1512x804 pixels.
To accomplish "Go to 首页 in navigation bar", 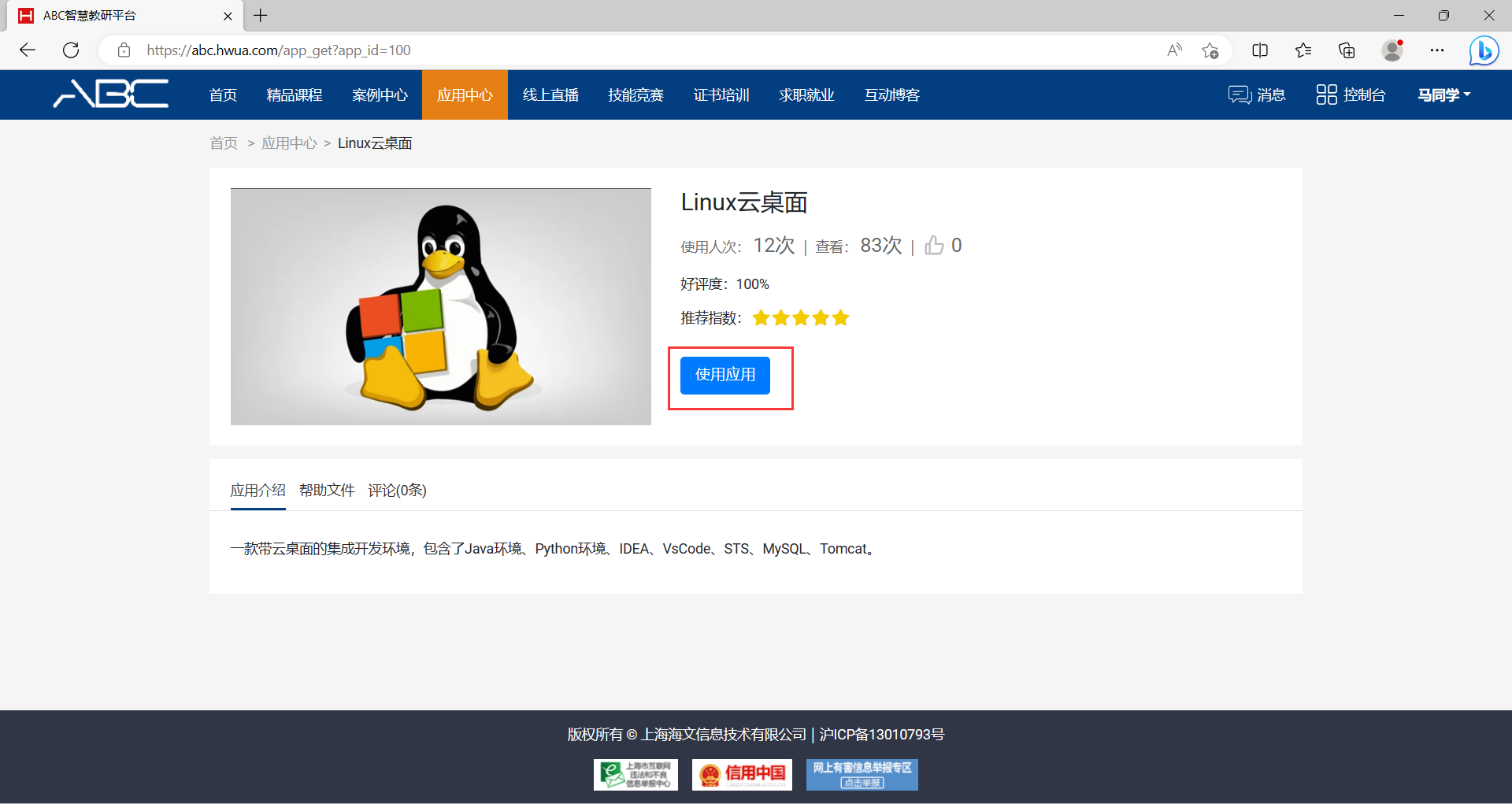I will [x=223, y=95].
